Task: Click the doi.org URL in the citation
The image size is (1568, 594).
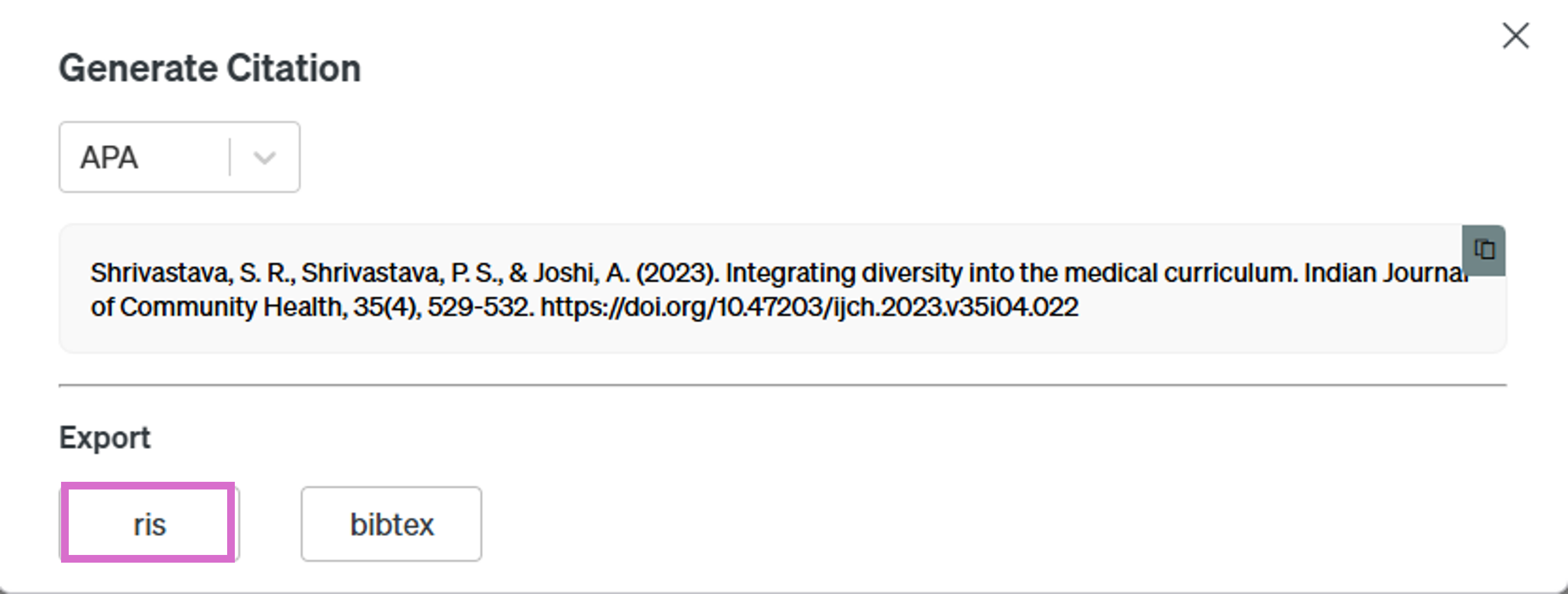Action: click(809, 307)
